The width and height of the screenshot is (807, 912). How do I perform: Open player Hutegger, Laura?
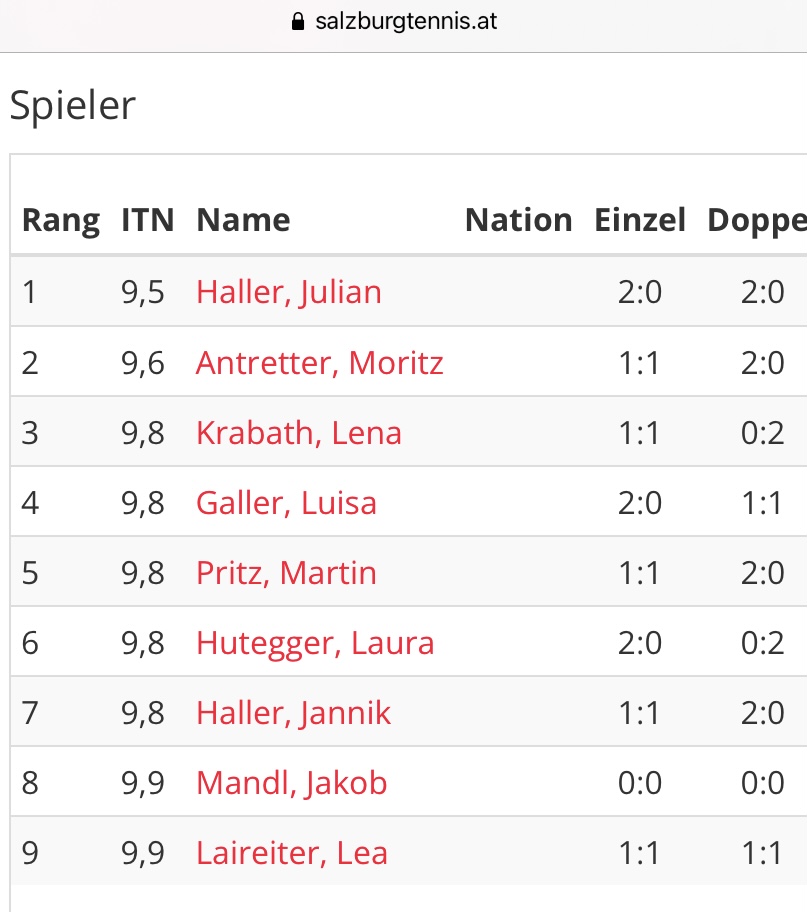coord(315,643)
